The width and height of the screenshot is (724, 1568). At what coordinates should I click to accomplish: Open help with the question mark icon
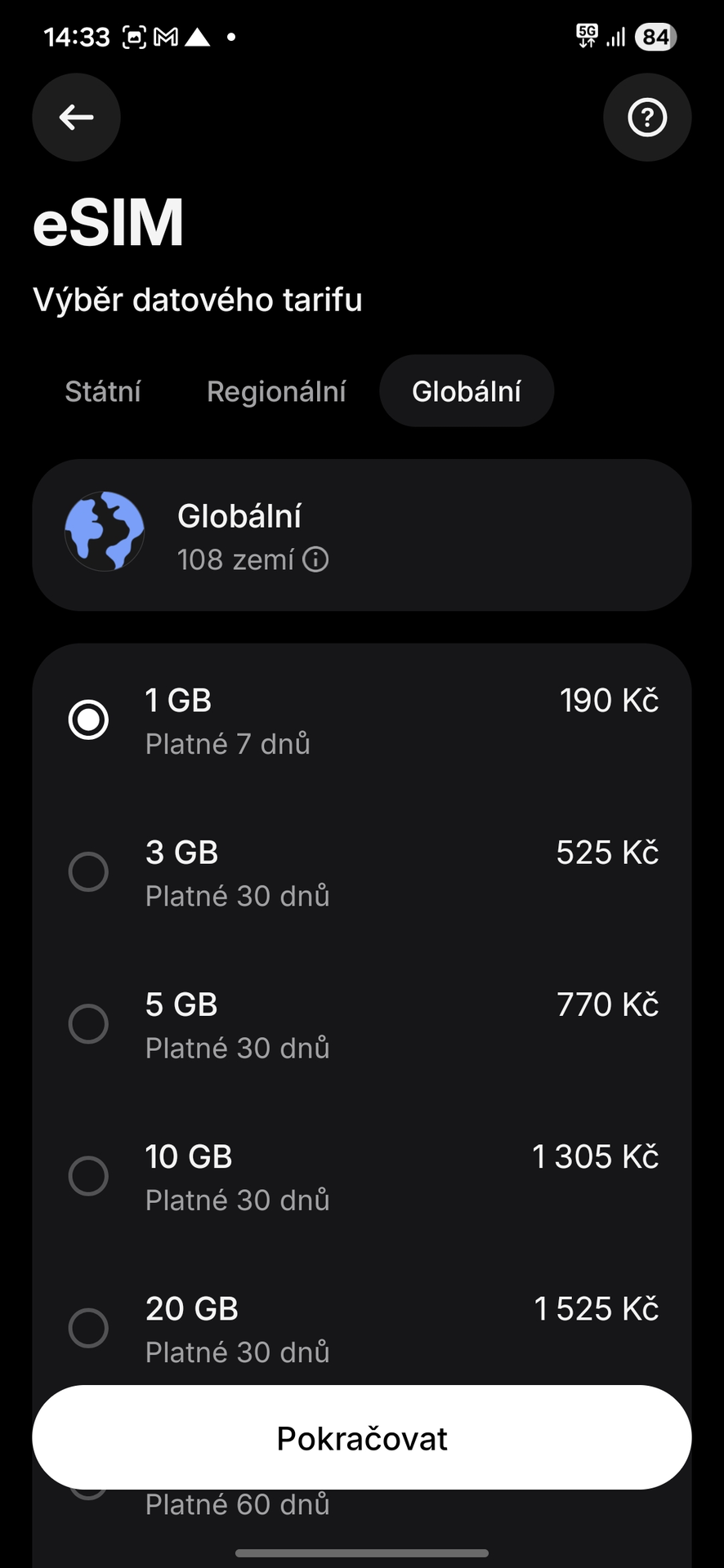(x=647, y=118)
